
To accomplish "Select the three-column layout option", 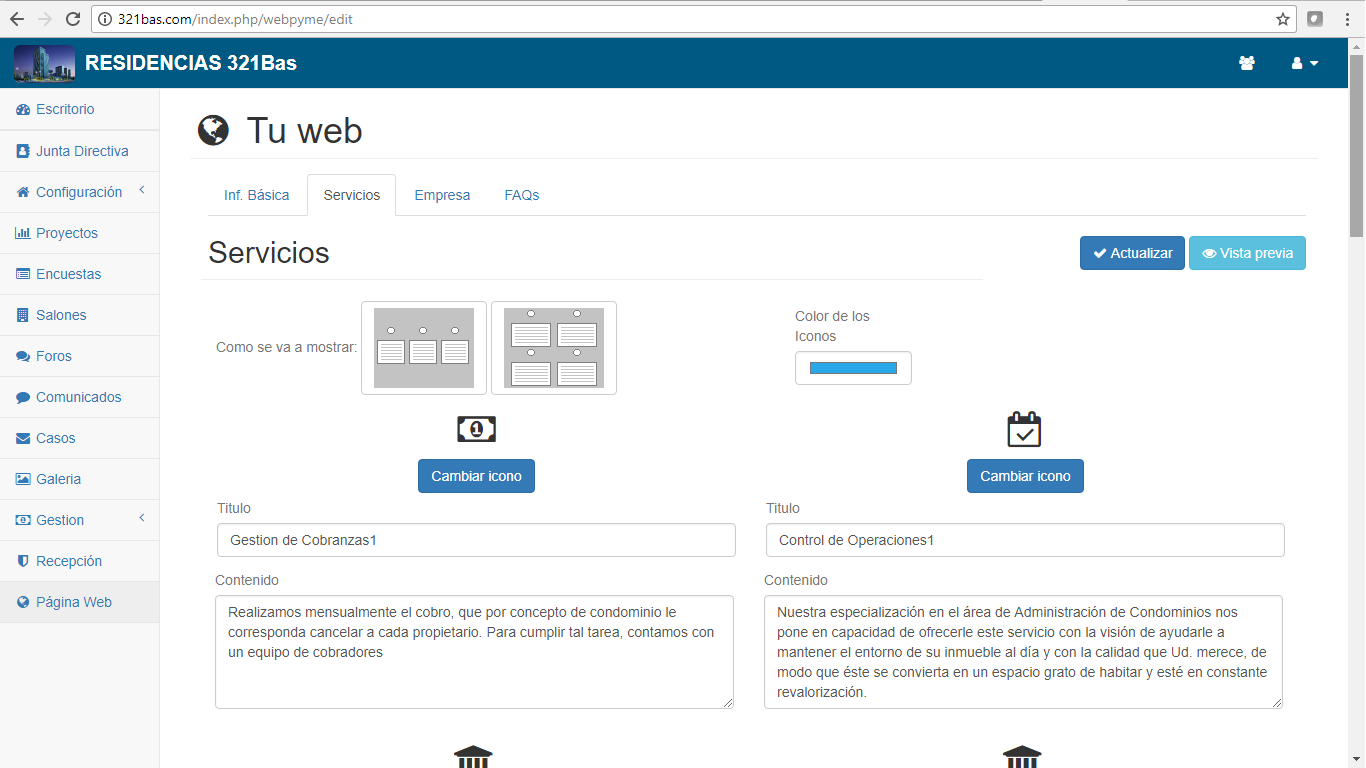I will tap(424, 348).
